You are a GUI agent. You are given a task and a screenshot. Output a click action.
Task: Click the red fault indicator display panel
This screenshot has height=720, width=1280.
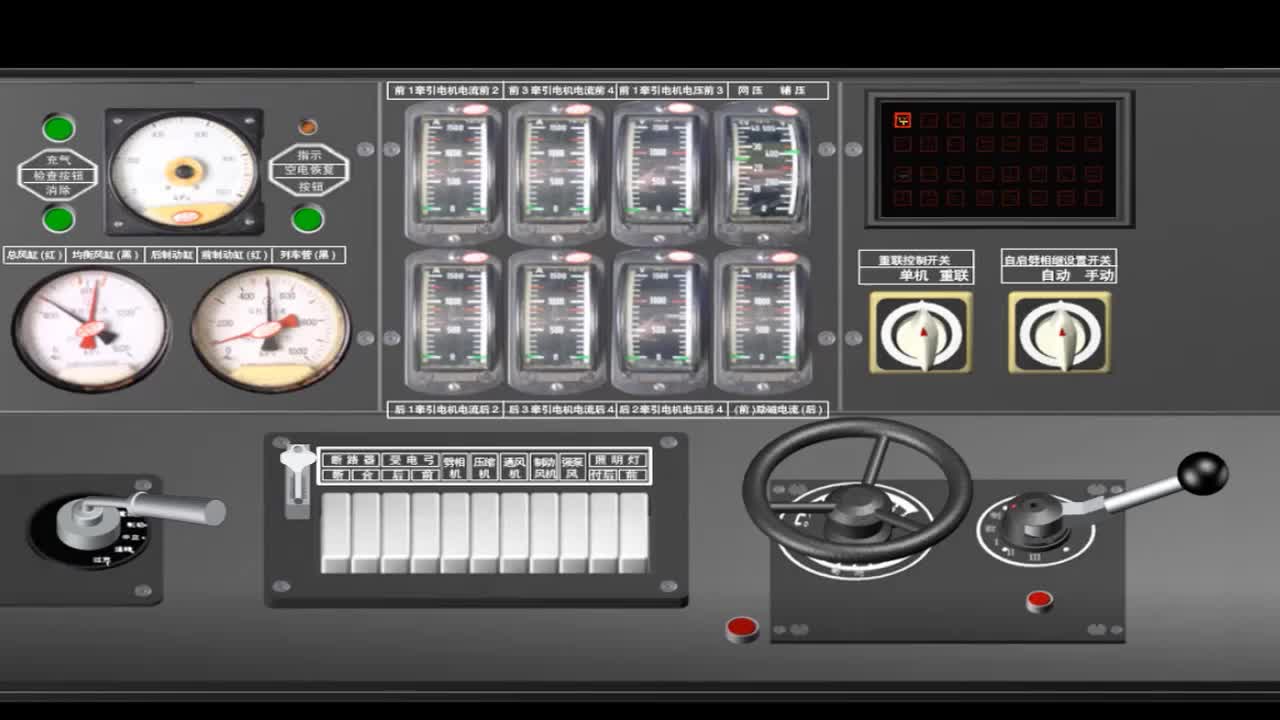(1000, 159)
